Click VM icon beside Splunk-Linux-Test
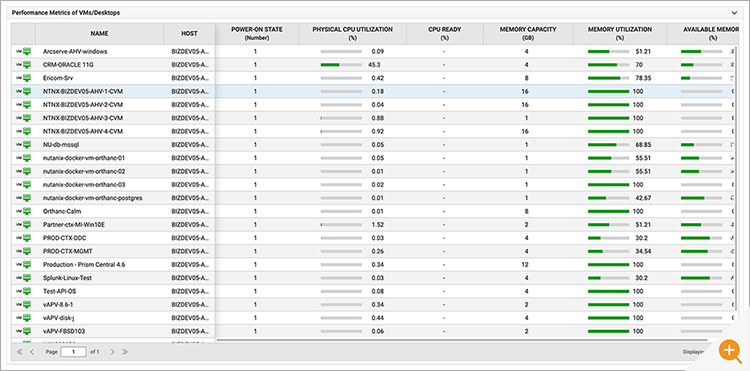This screenshot has height=371, width=750. 23,278
